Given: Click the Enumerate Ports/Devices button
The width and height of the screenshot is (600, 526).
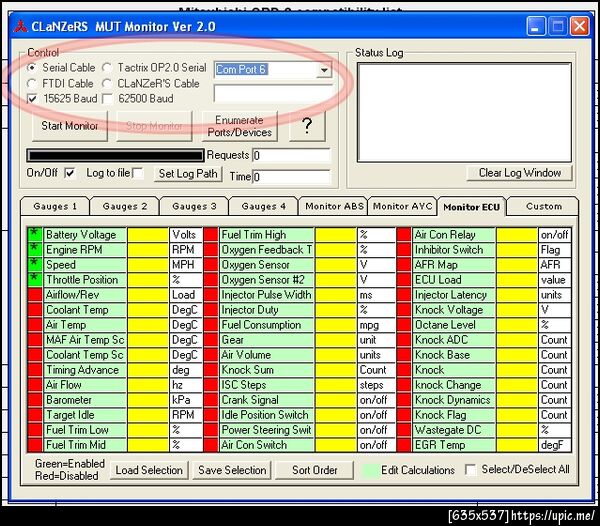Looking at the screenshot, I should (x=240, y=126).
